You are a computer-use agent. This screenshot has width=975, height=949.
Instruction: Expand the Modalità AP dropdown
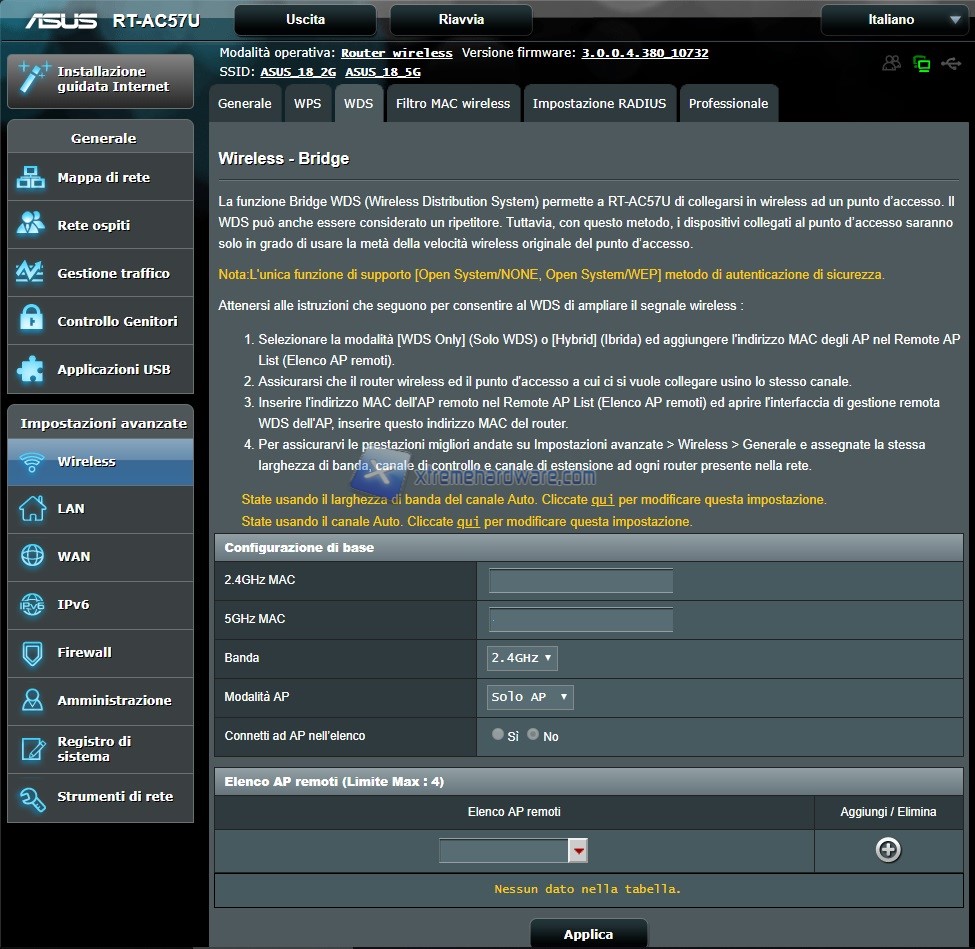pos(530,697)
